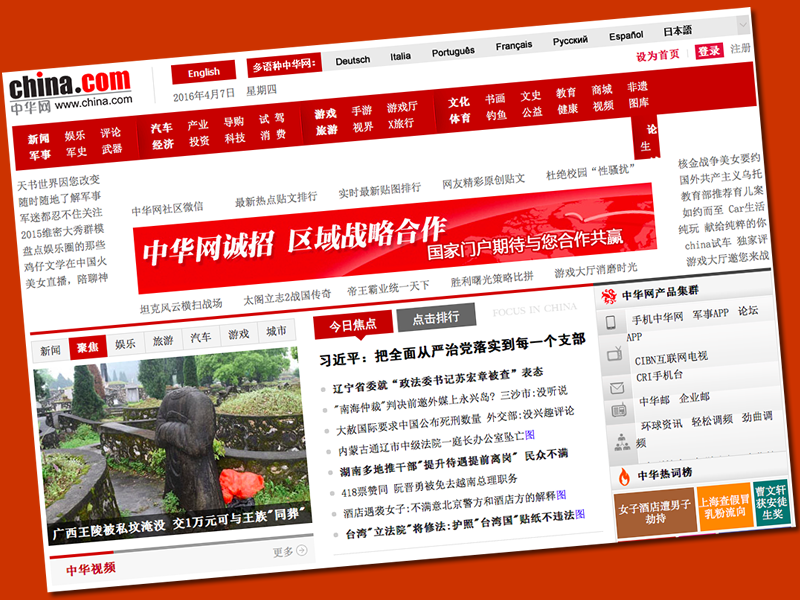Click the 中华视频 section heading
This screenshot has height=600, width=800.
click(90, 569)
